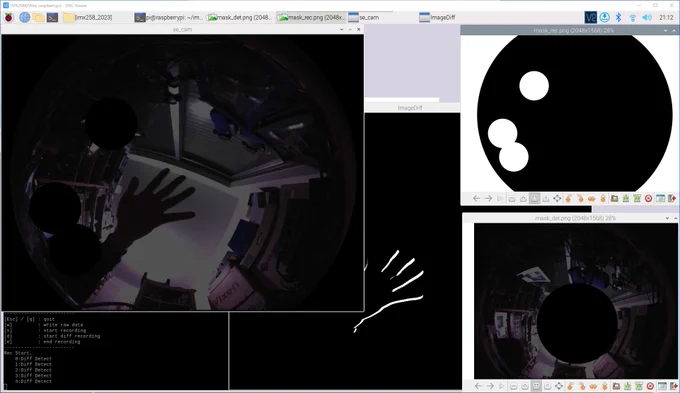Rotate mask_rec.png counterclockwise
Viewport: 680px width, 393px height.
[x=569, y=198]
